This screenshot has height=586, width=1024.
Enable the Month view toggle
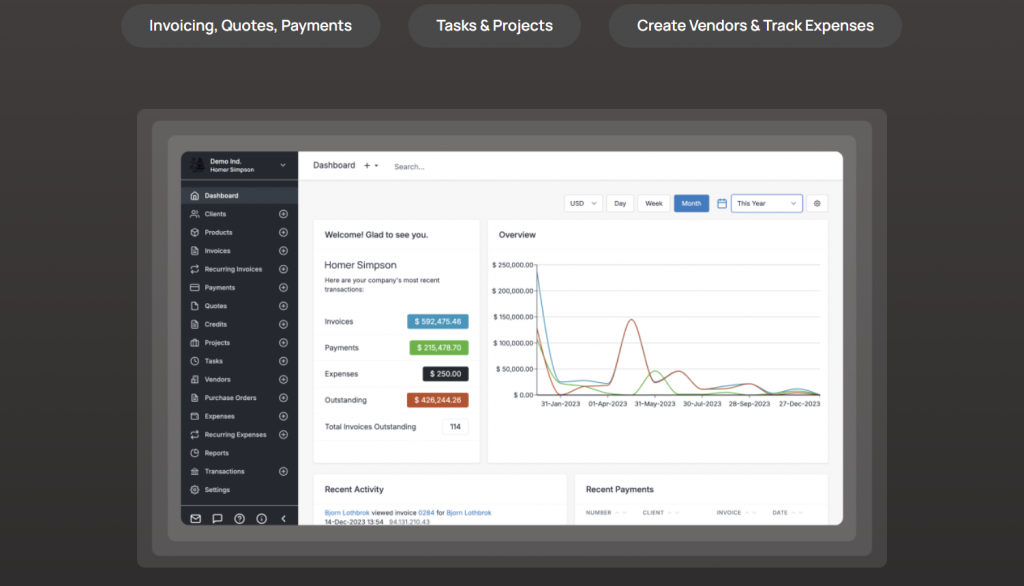pos(691,203)
